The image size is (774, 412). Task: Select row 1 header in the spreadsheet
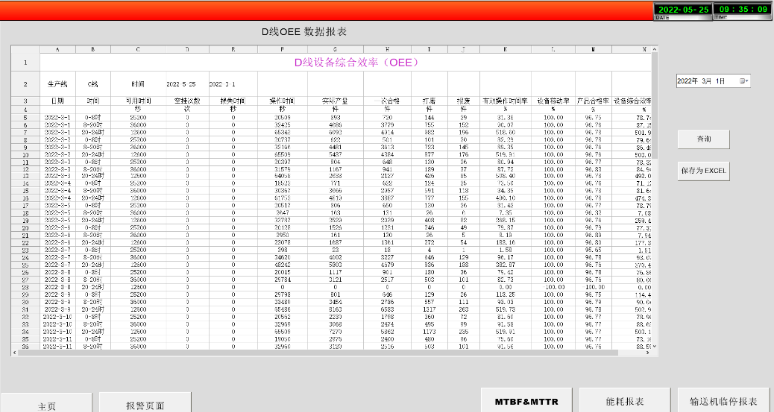(x=21, y=62)
